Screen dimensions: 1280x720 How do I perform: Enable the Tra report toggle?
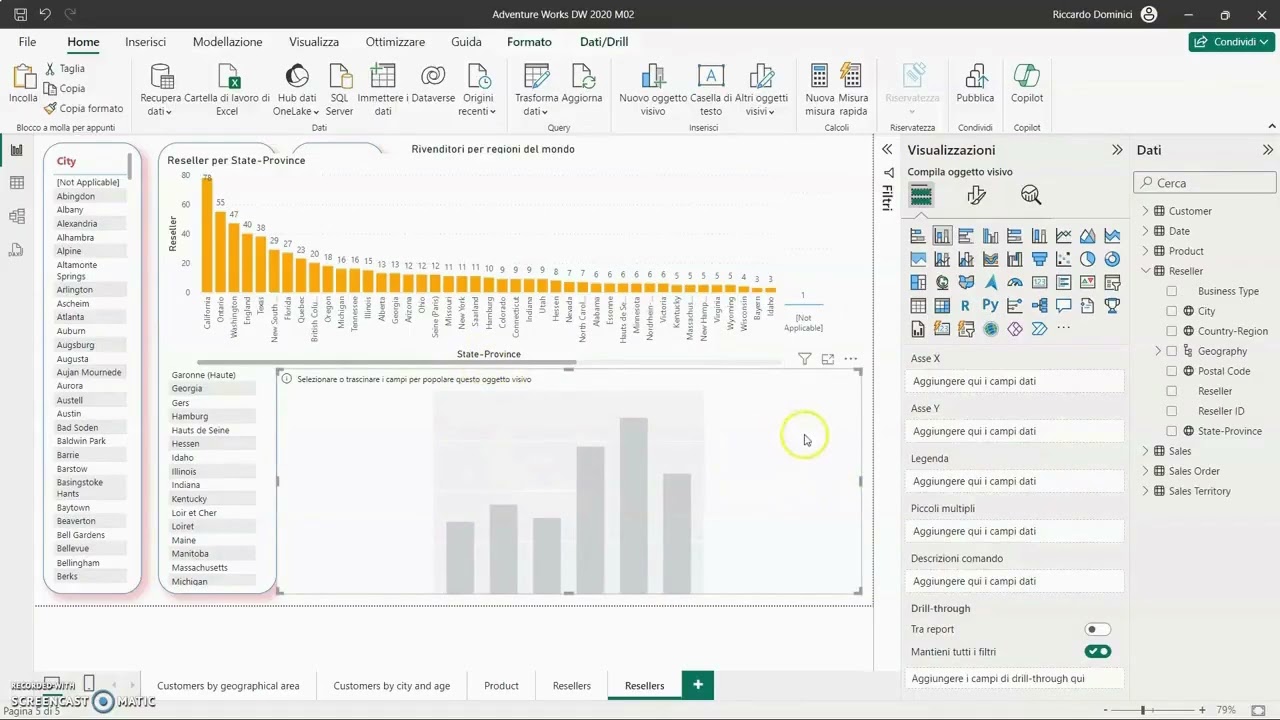click(x=1097, y=629)
